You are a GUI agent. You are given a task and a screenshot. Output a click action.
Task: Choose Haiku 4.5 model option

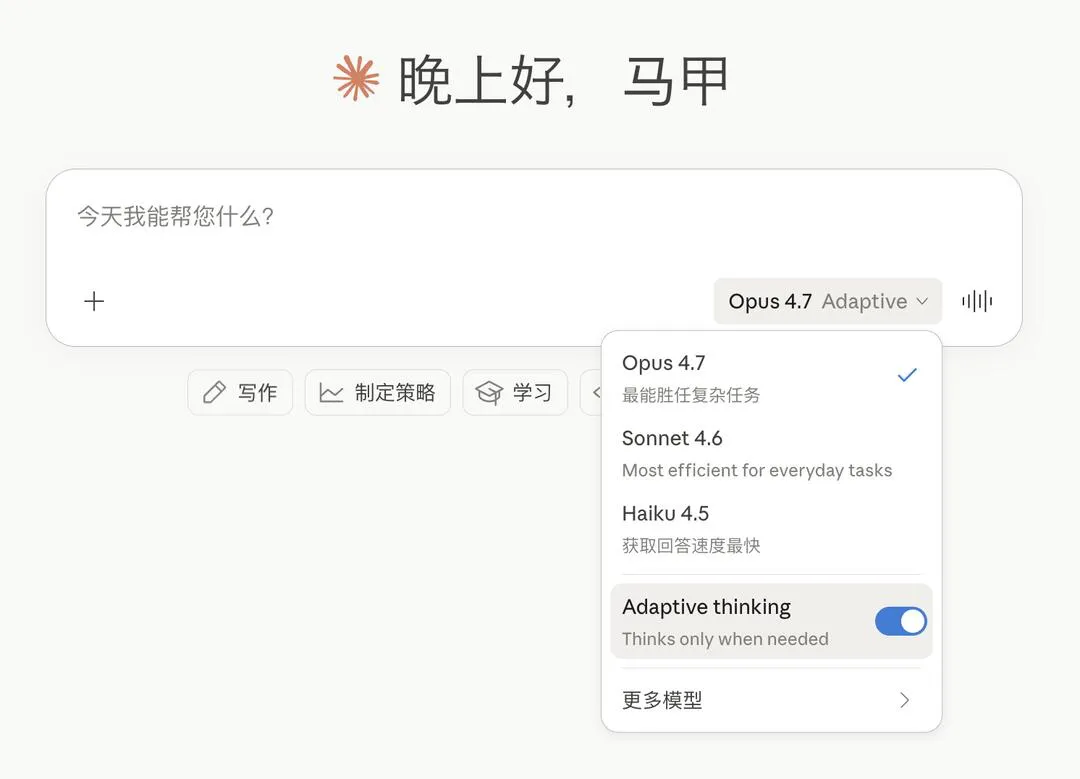tap(771, 528)
